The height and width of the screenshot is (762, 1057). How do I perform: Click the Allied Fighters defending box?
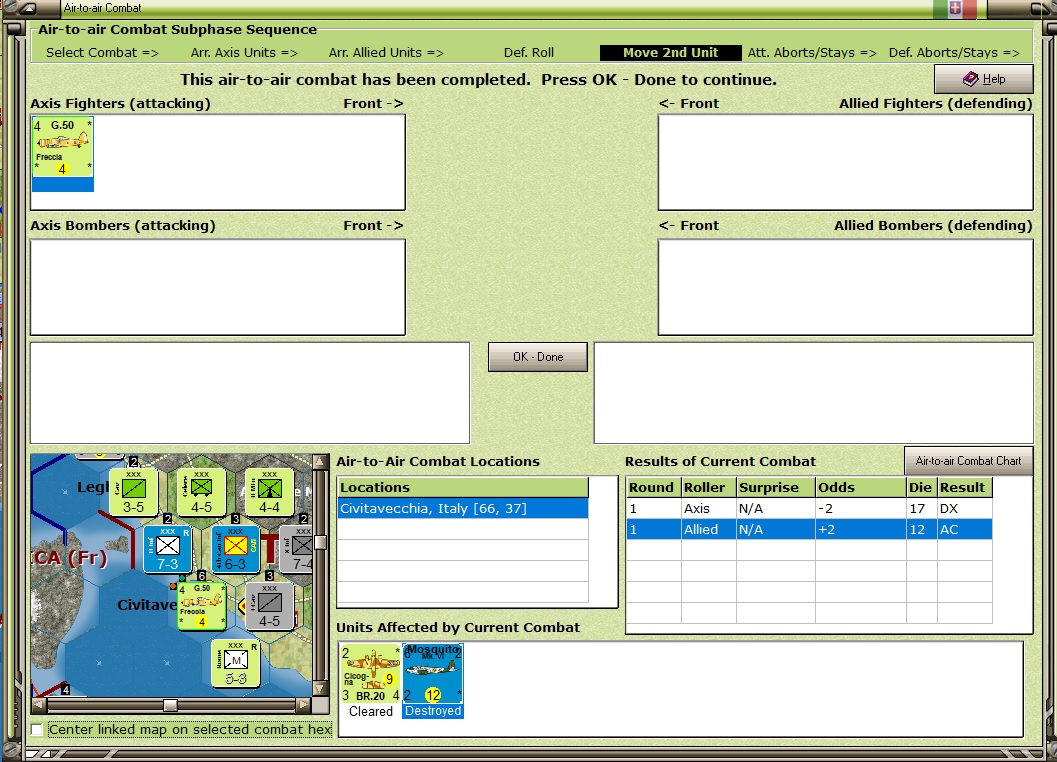pyautogui.click(x=845, y=163)
